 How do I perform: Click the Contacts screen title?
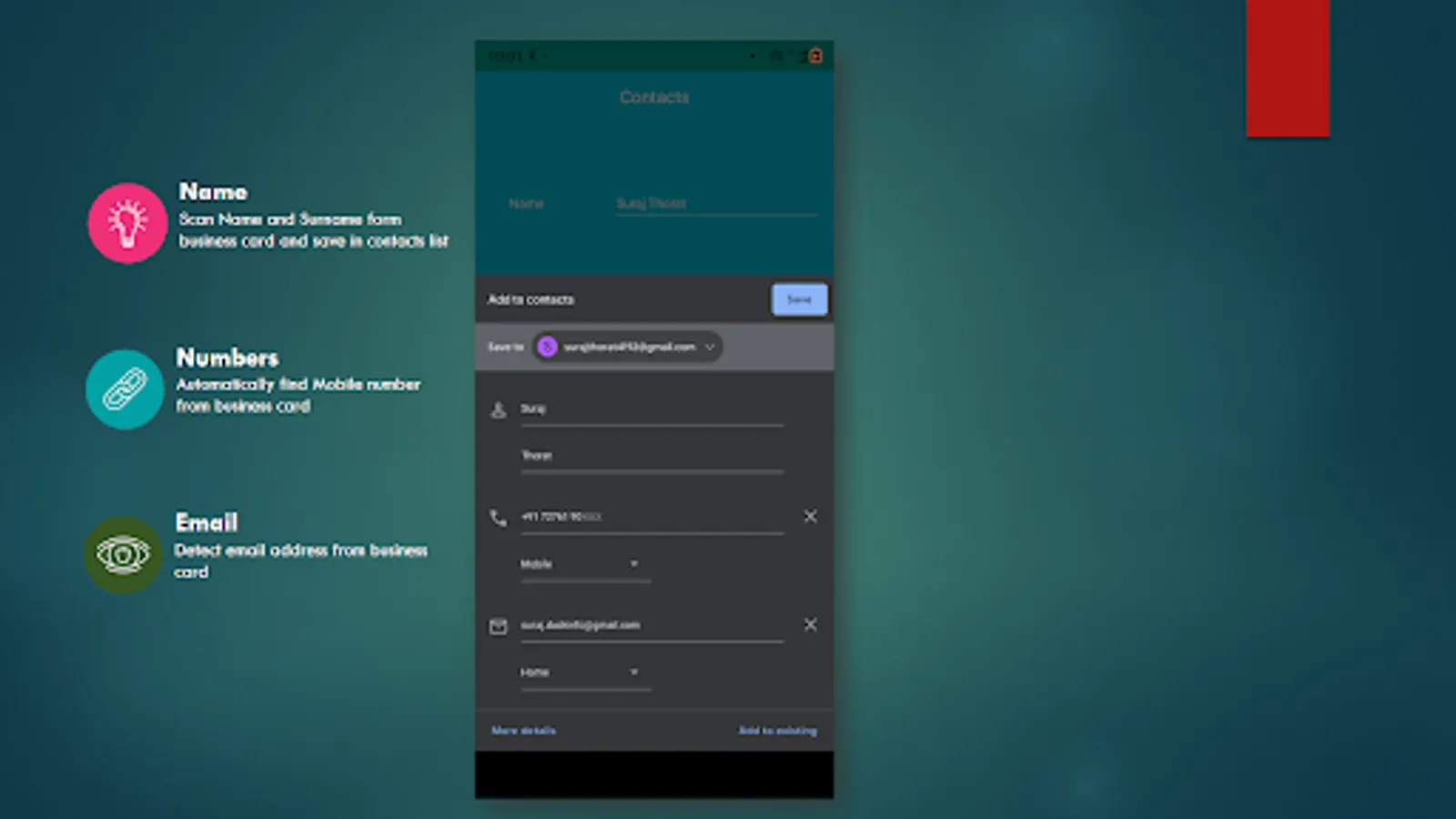[654, 97]
